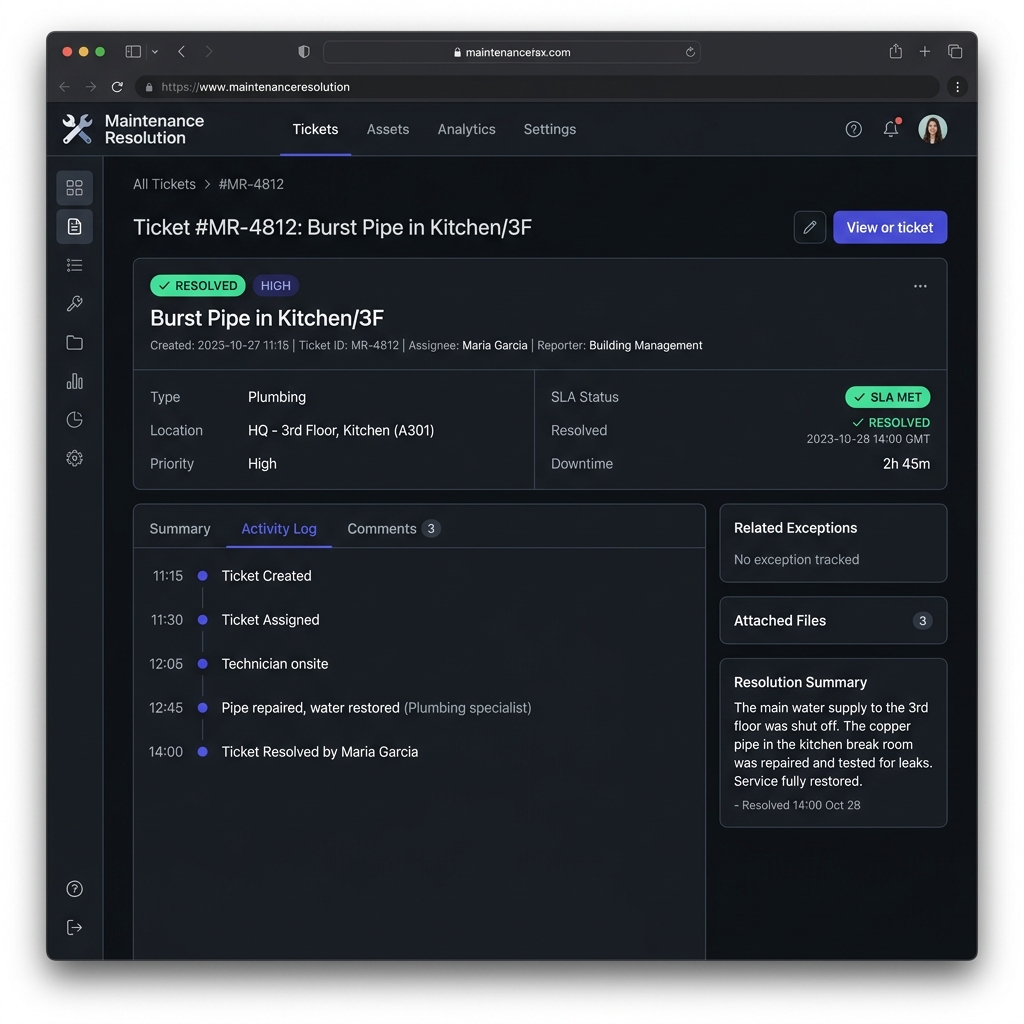1024x1024 pixels.
Task: Click the Safari share icon
Action: click(895, 51)
